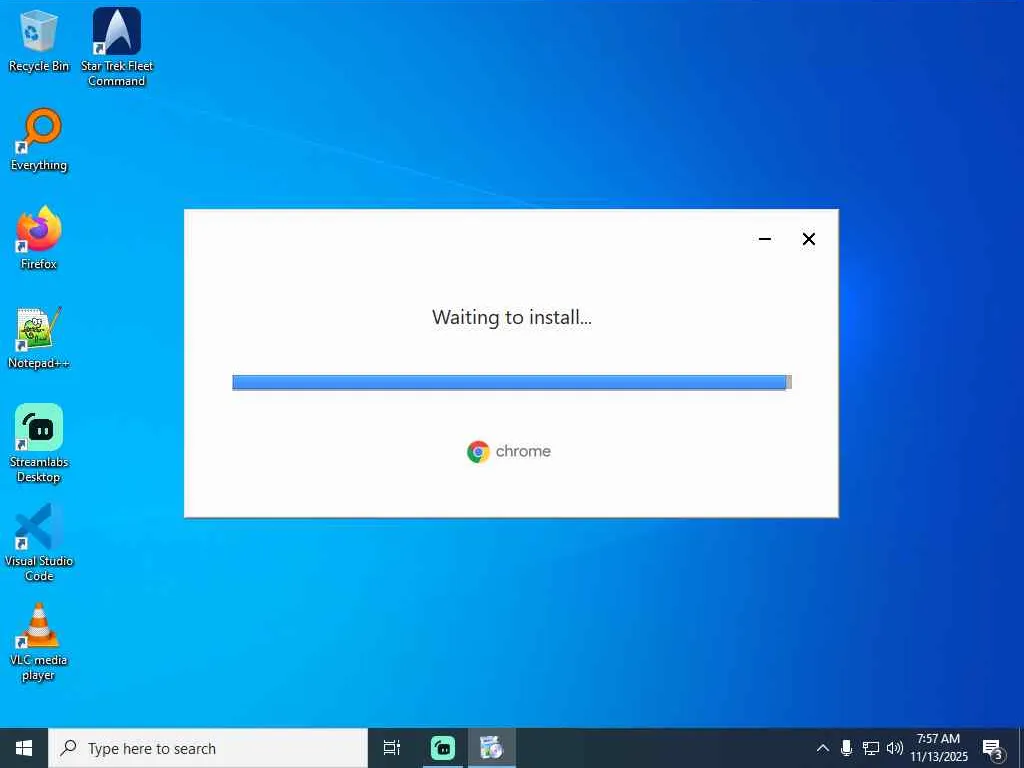Focus the 'Type here to search' box
The width and height of the screenshot is (1024, 768).
point(208,748)
